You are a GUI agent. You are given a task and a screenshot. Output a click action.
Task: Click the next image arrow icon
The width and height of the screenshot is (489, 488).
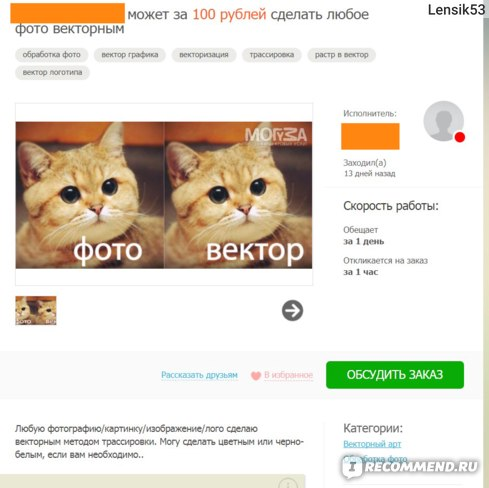coord(292,311)
